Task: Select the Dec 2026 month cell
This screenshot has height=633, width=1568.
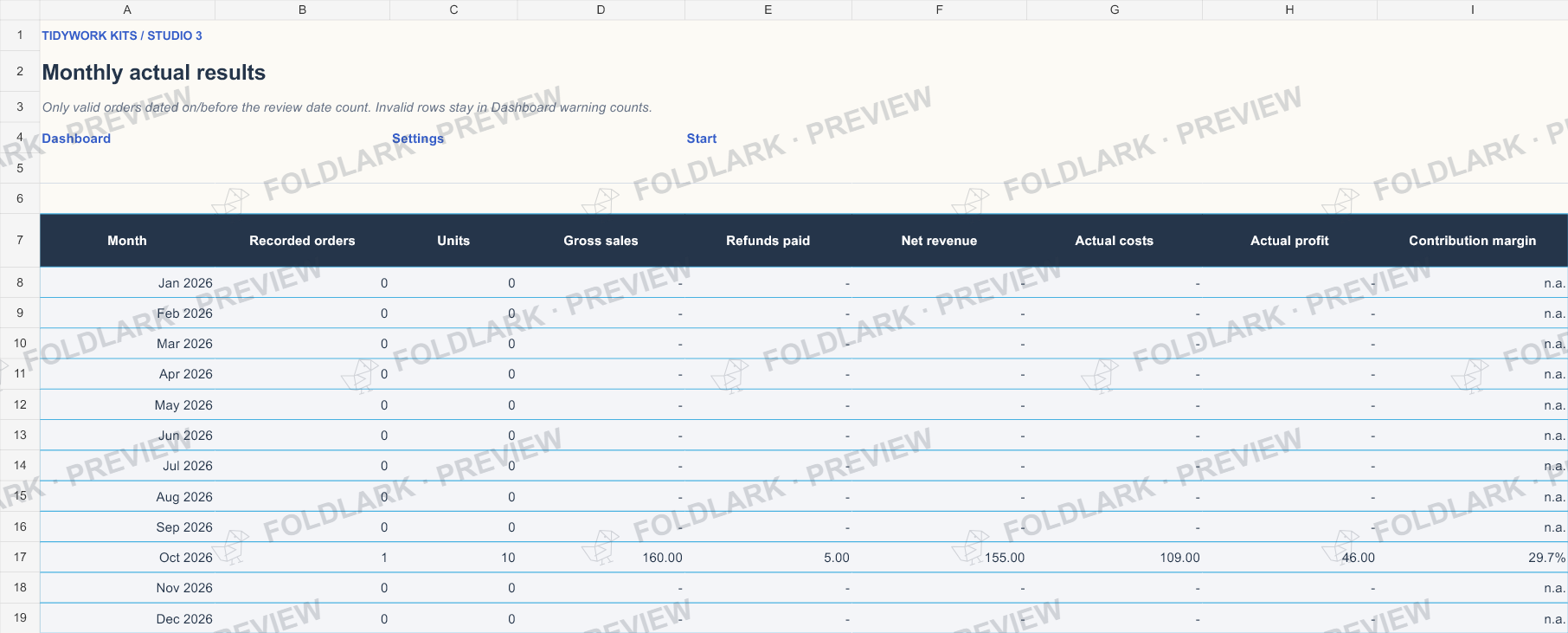Action: click(127, 619)
